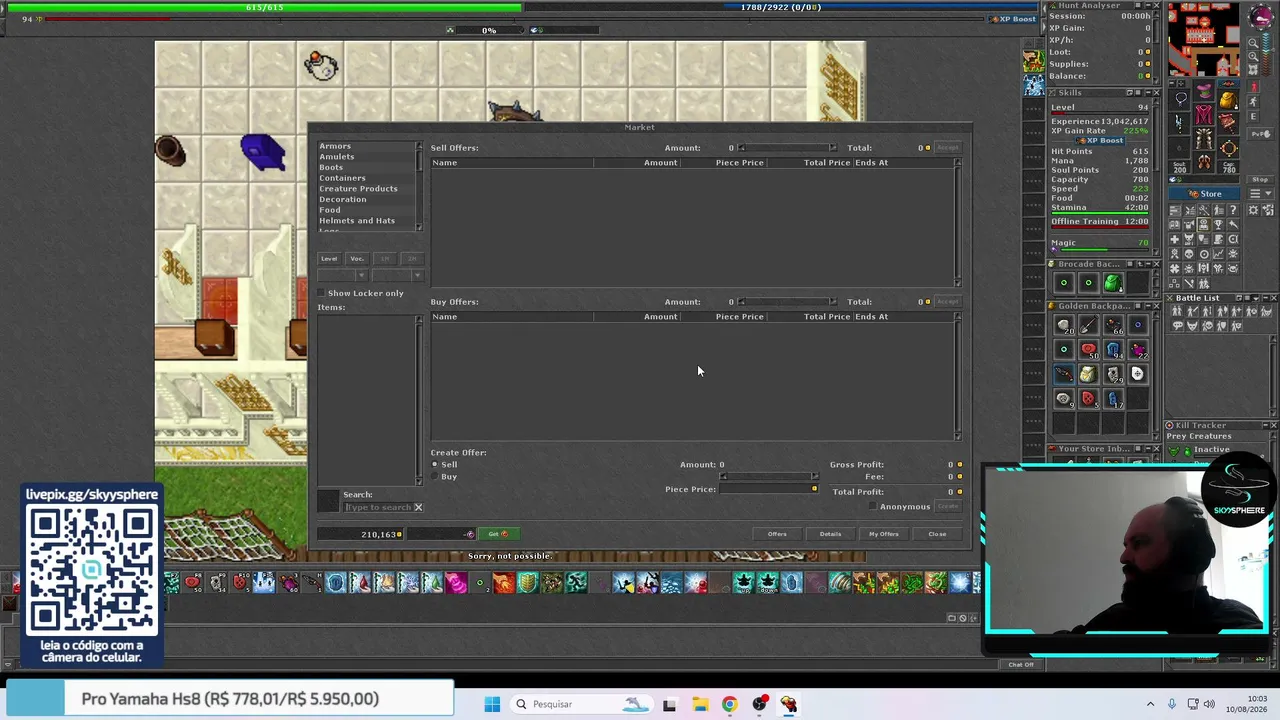Toggle the Level filter button
Image resolution: width=1280 pixels, height=720 pixels.
[329, 259]
